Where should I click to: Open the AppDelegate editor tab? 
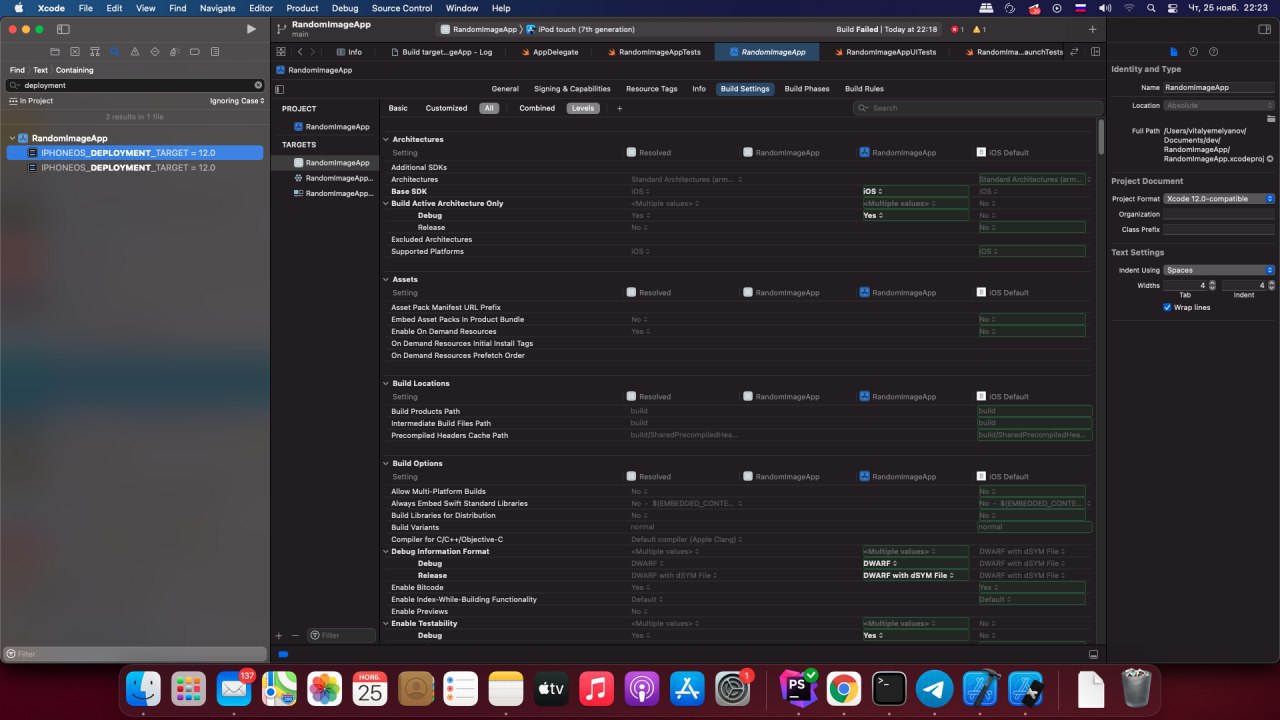[549, 52]
